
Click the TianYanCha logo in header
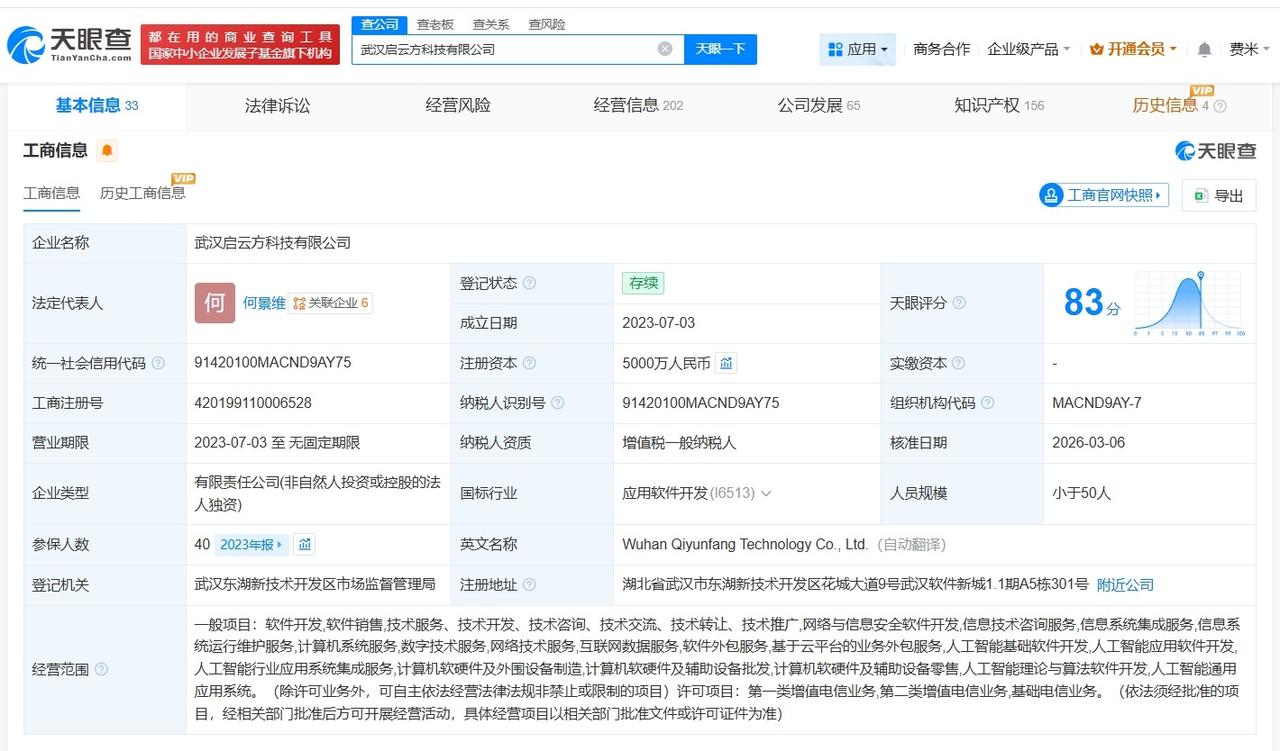point(69,45)
